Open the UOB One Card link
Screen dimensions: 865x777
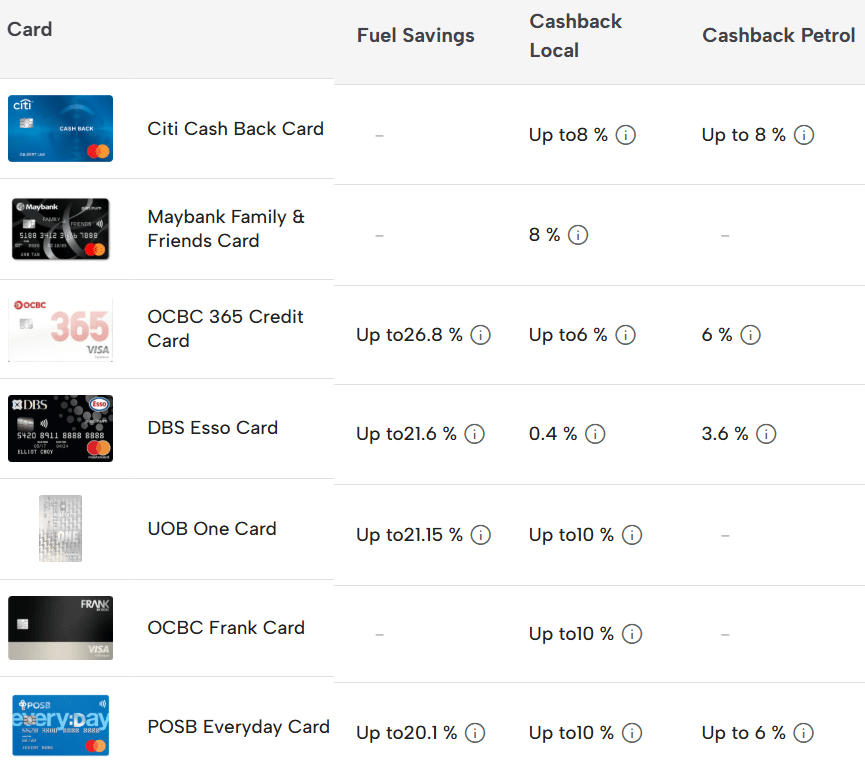pos(212,529)
